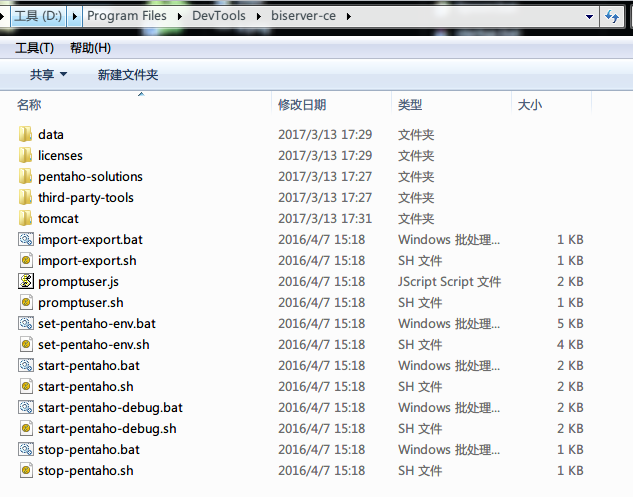Go to 工具 (D:) in breadcrumb

pos(38,17)
